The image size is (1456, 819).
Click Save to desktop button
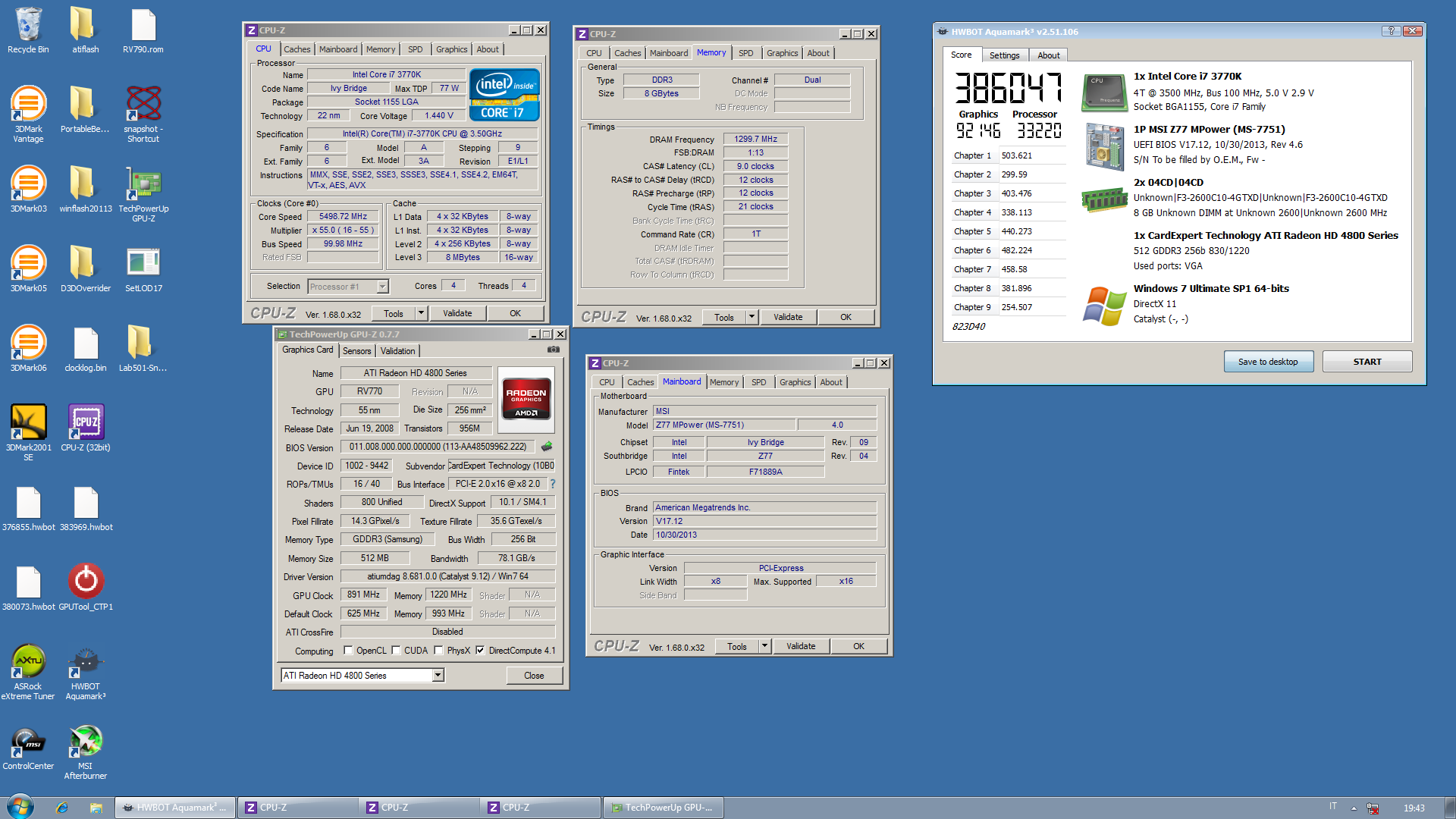[x=1267, y=362]
